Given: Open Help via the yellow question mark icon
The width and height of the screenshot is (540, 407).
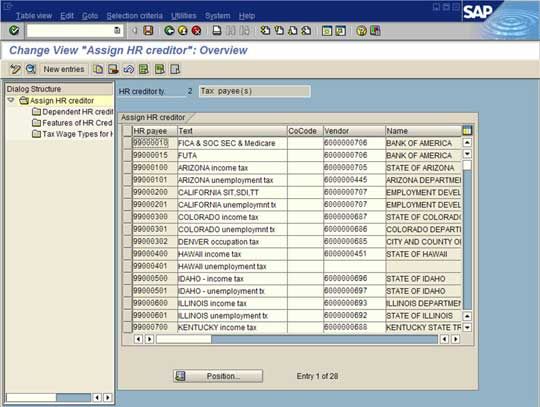Looking at the screenshot, I should (361, 31).
